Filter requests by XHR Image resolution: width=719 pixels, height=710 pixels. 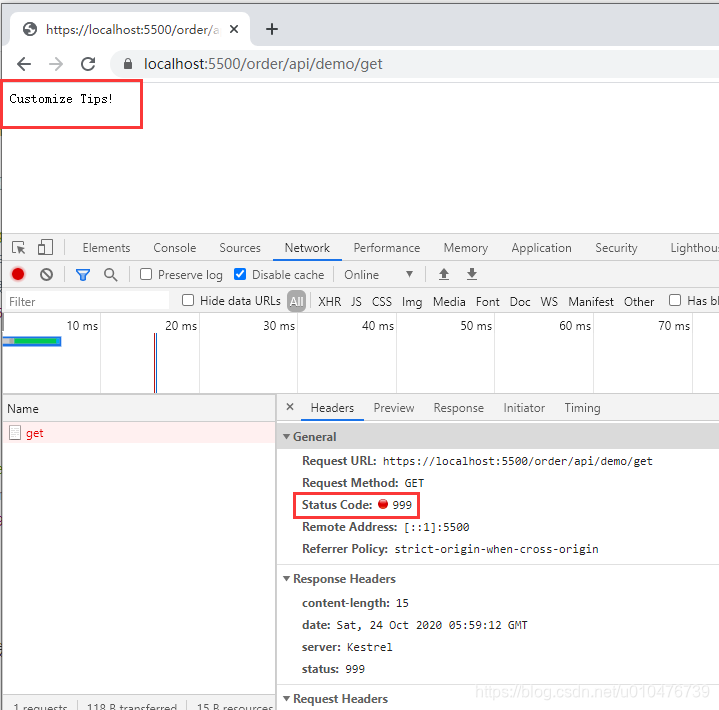(x=330, y=301)
